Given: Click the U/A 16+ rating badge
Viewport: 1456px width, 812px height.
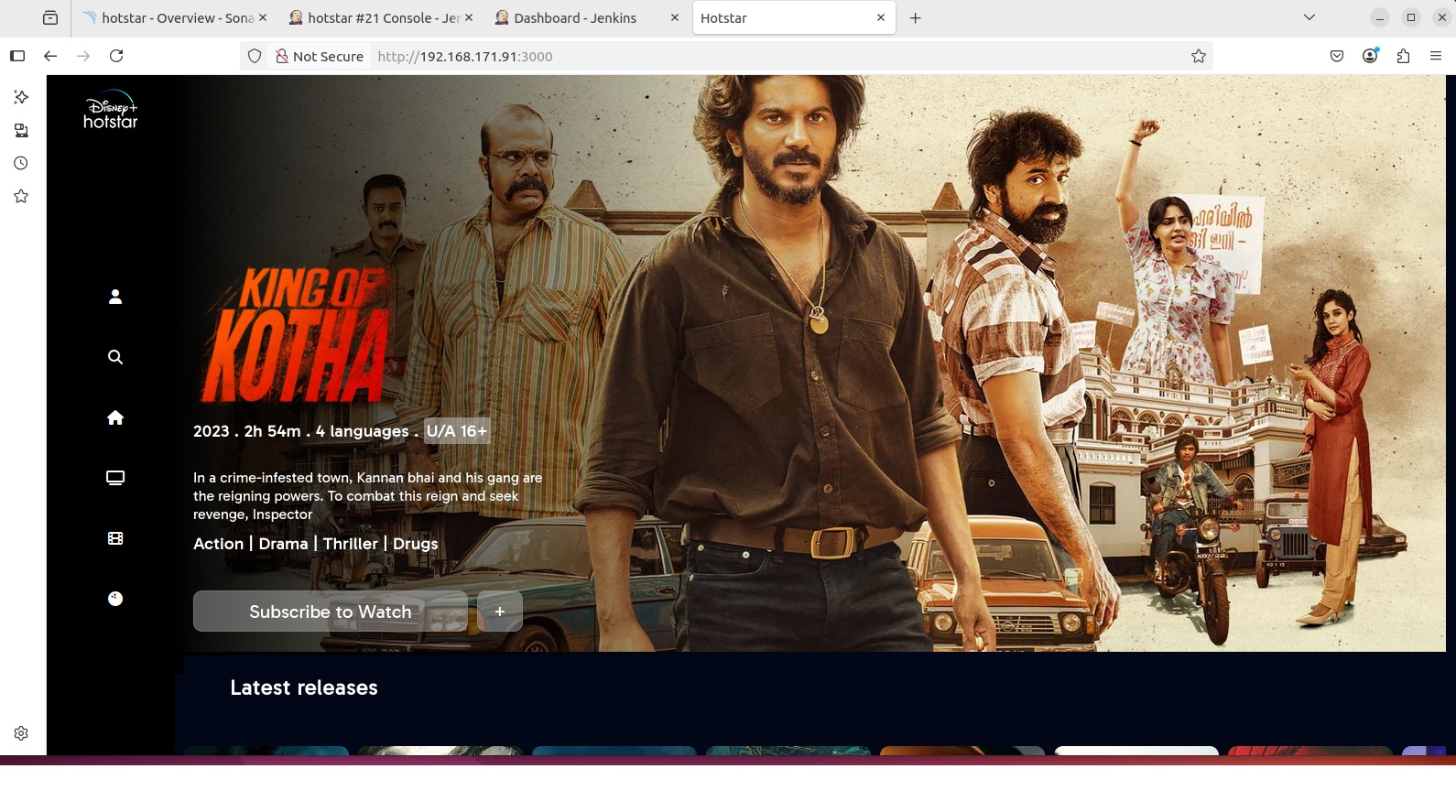Looking at the screenshot, I should [457, 431].
